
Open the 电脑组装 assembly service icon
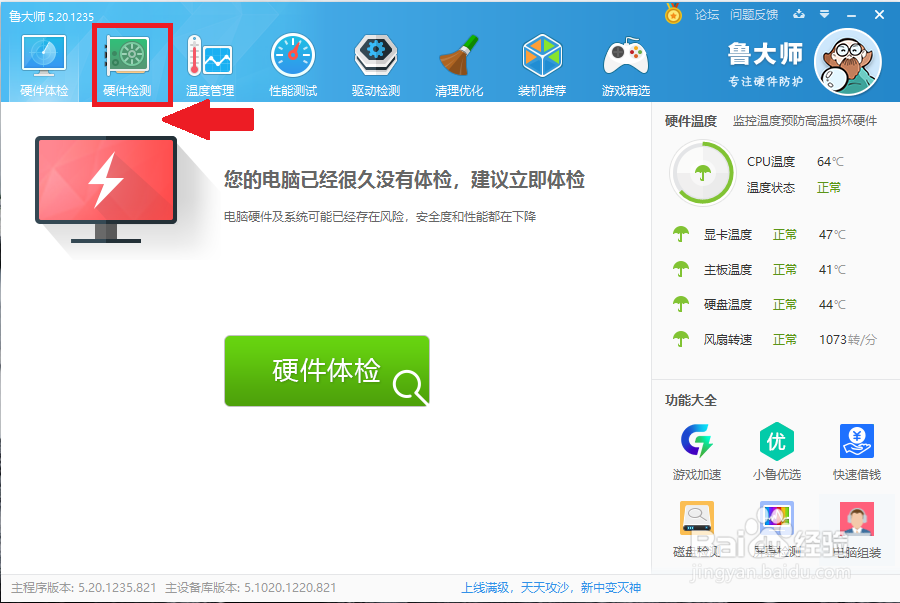pyautogui.click(x=857, y=518)
